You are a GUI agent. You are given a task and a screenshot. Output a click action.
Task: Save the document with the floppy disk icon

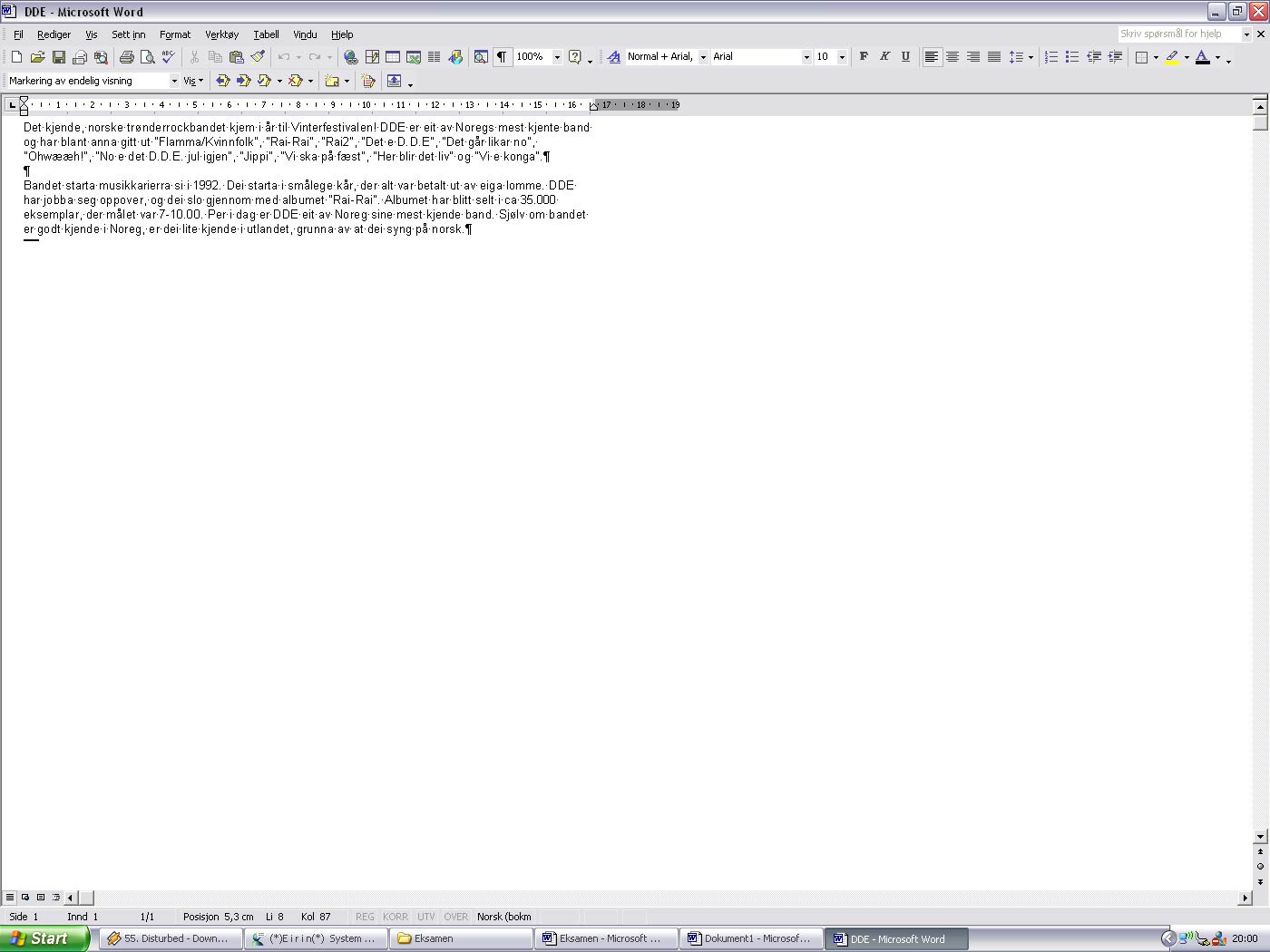[59, 57]
